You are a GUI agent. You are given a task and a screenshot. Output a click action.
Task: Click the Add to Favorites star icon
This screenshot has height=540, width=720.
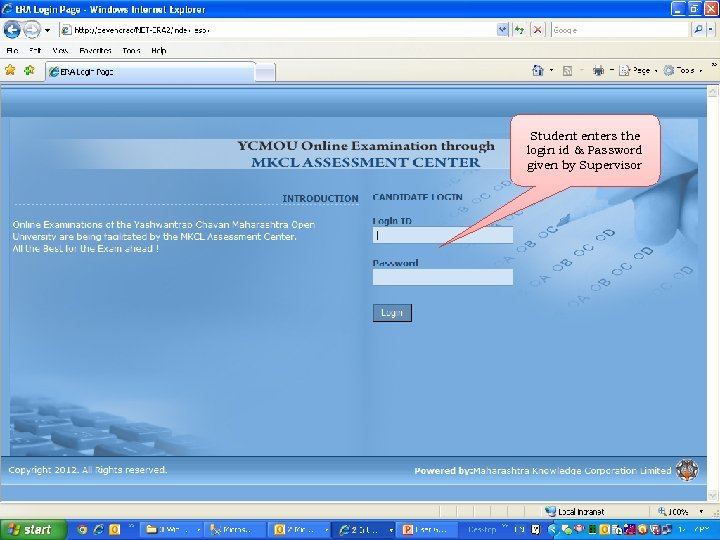pos(29,70)
